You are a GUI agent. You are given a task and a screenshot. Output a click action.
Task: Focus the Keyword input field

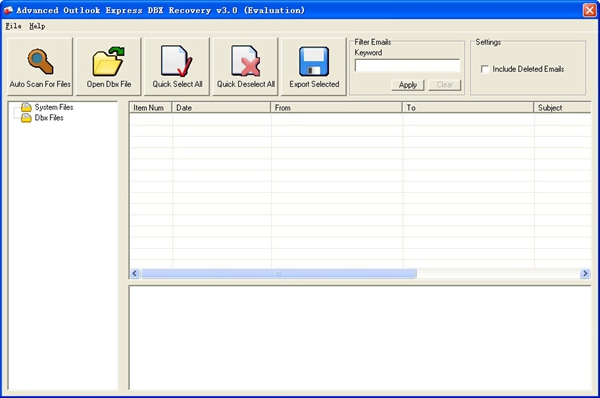pos(407,65)
